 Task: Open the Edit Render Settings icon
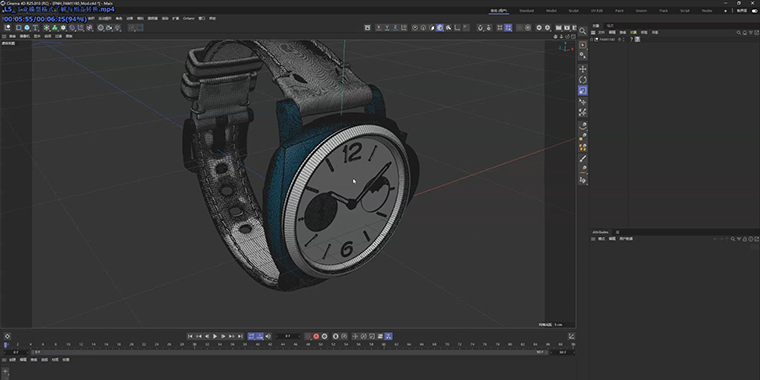(x=574, y=28)
